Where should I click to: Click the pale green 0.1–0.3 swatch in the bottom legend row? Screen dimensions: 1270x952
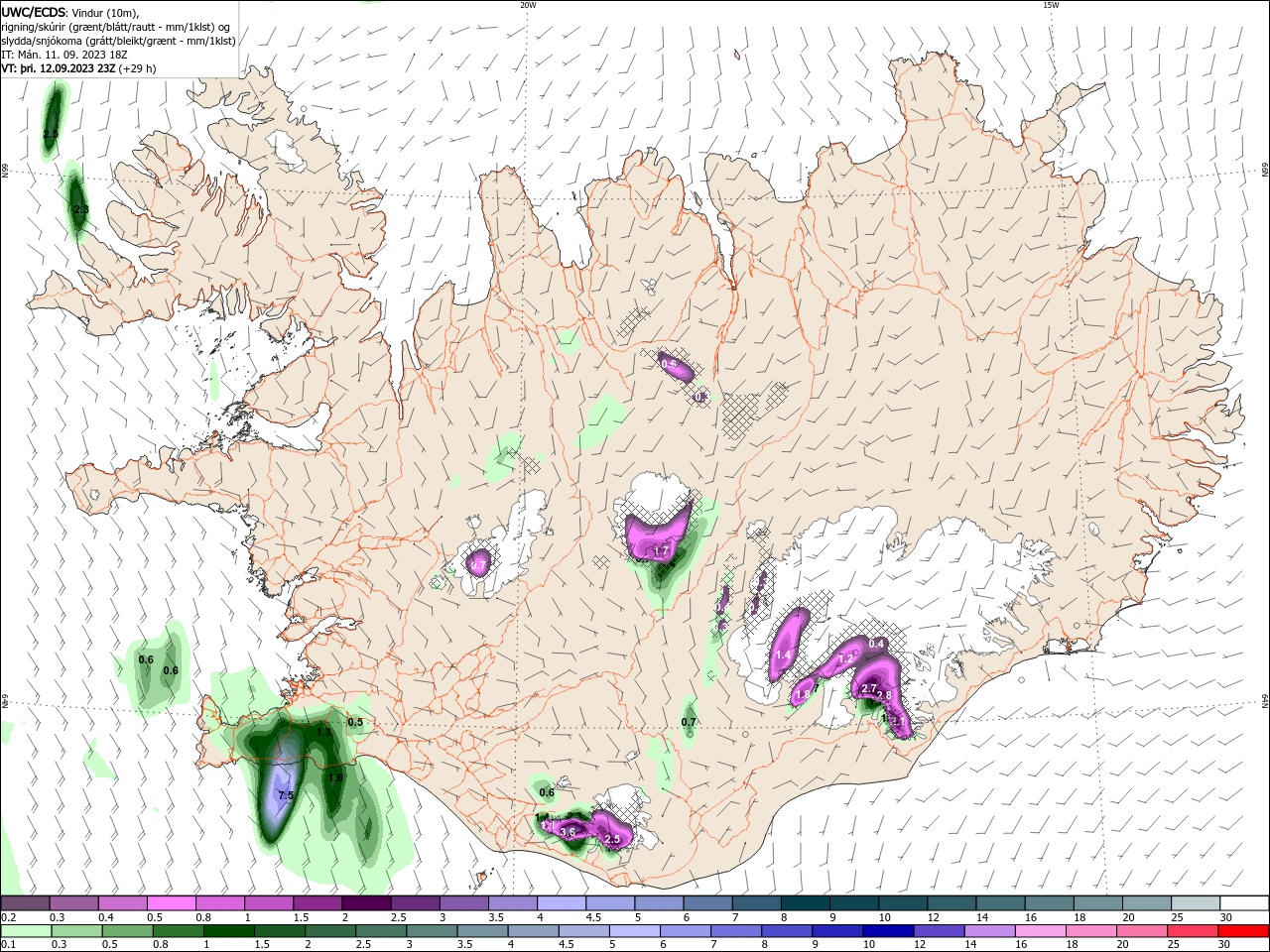tap(25, 931)
